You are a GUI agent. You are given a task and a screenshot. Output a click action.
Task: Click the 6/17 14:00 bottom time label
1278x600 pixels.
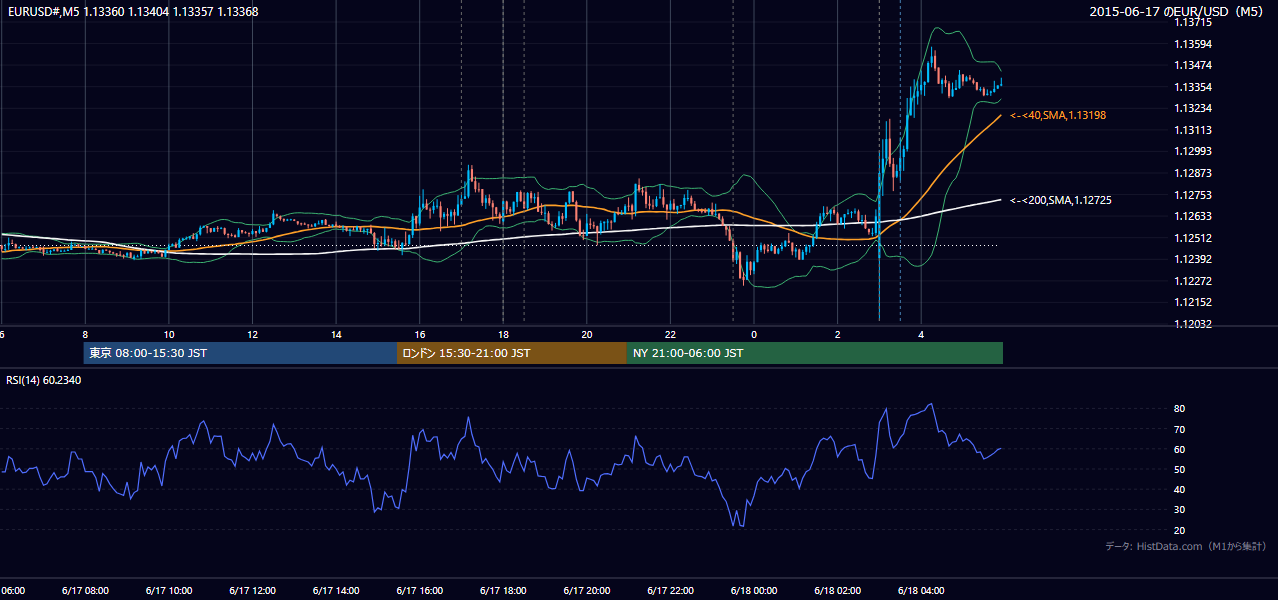(336, 591)
